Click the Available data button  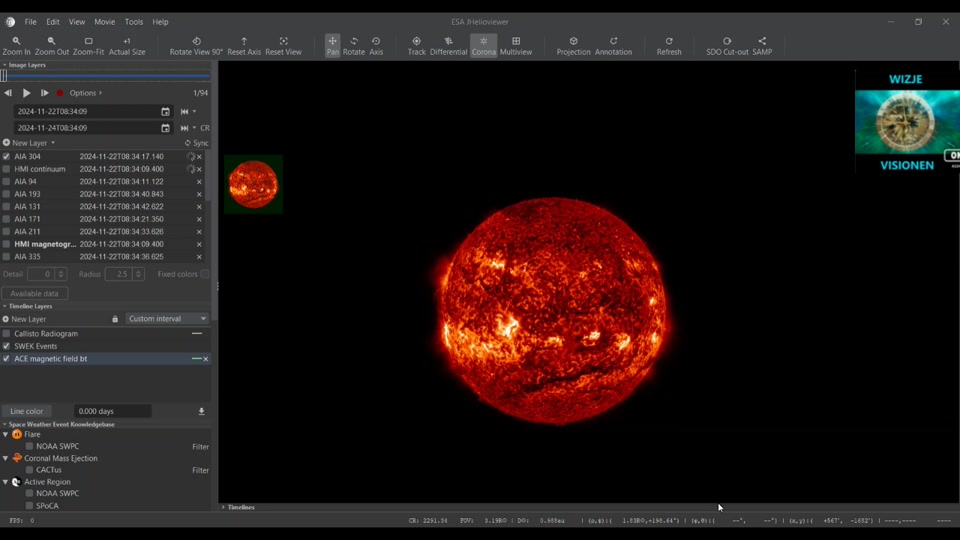pos(34,293)
